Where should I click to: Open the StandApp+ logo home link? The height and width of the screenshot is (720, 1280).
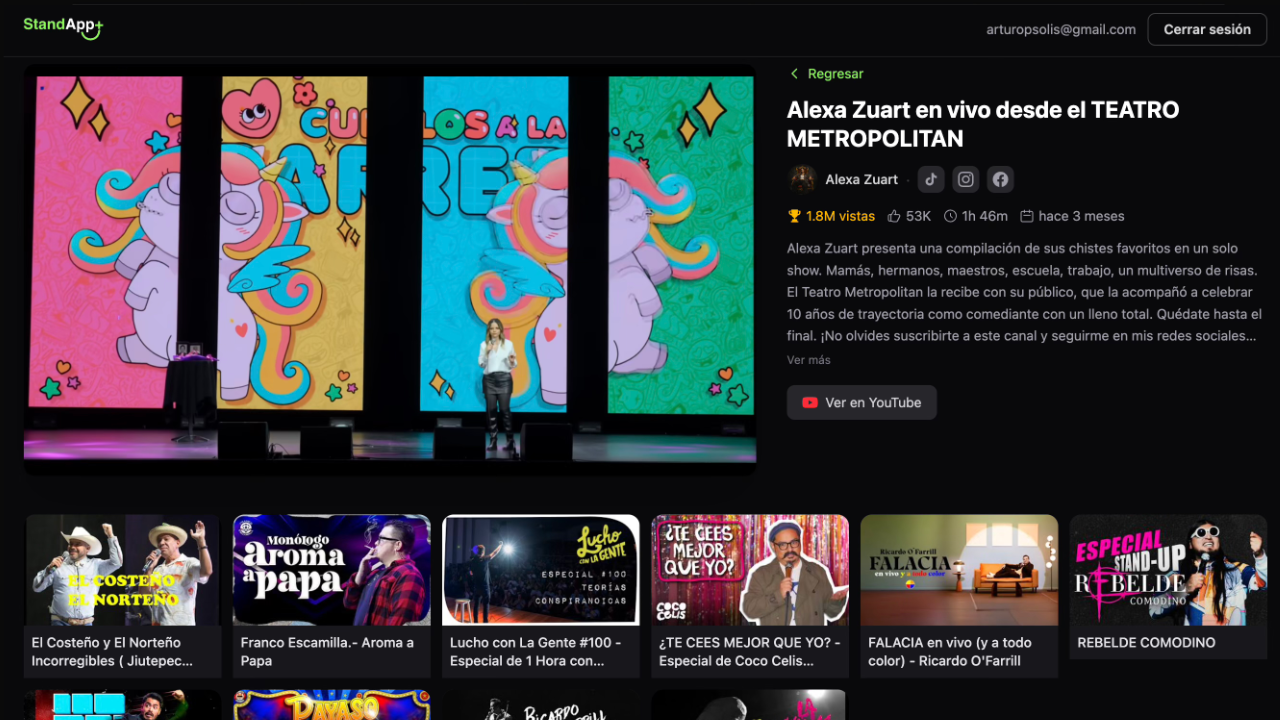63,27
